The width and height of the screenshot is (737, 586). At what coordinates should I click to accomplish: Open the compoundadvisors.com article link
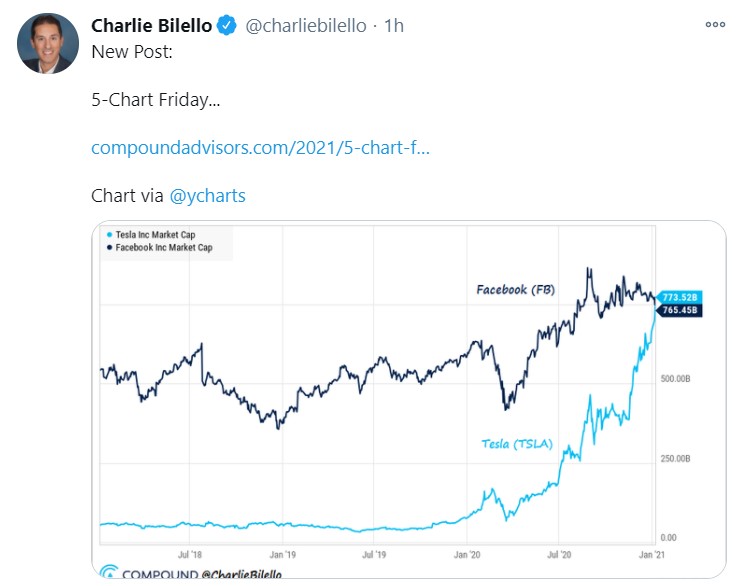[x=260, y=147]
